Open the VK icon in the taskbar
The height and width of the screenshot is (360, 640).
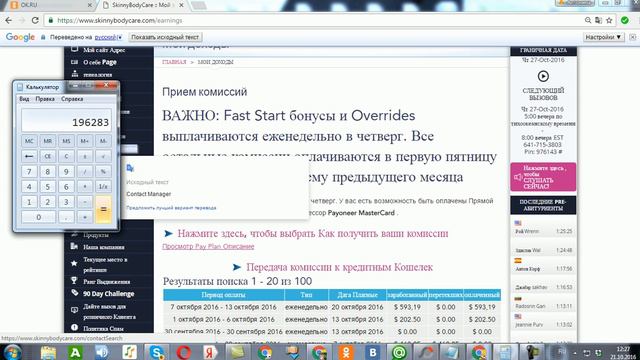[x=372, y=352]
